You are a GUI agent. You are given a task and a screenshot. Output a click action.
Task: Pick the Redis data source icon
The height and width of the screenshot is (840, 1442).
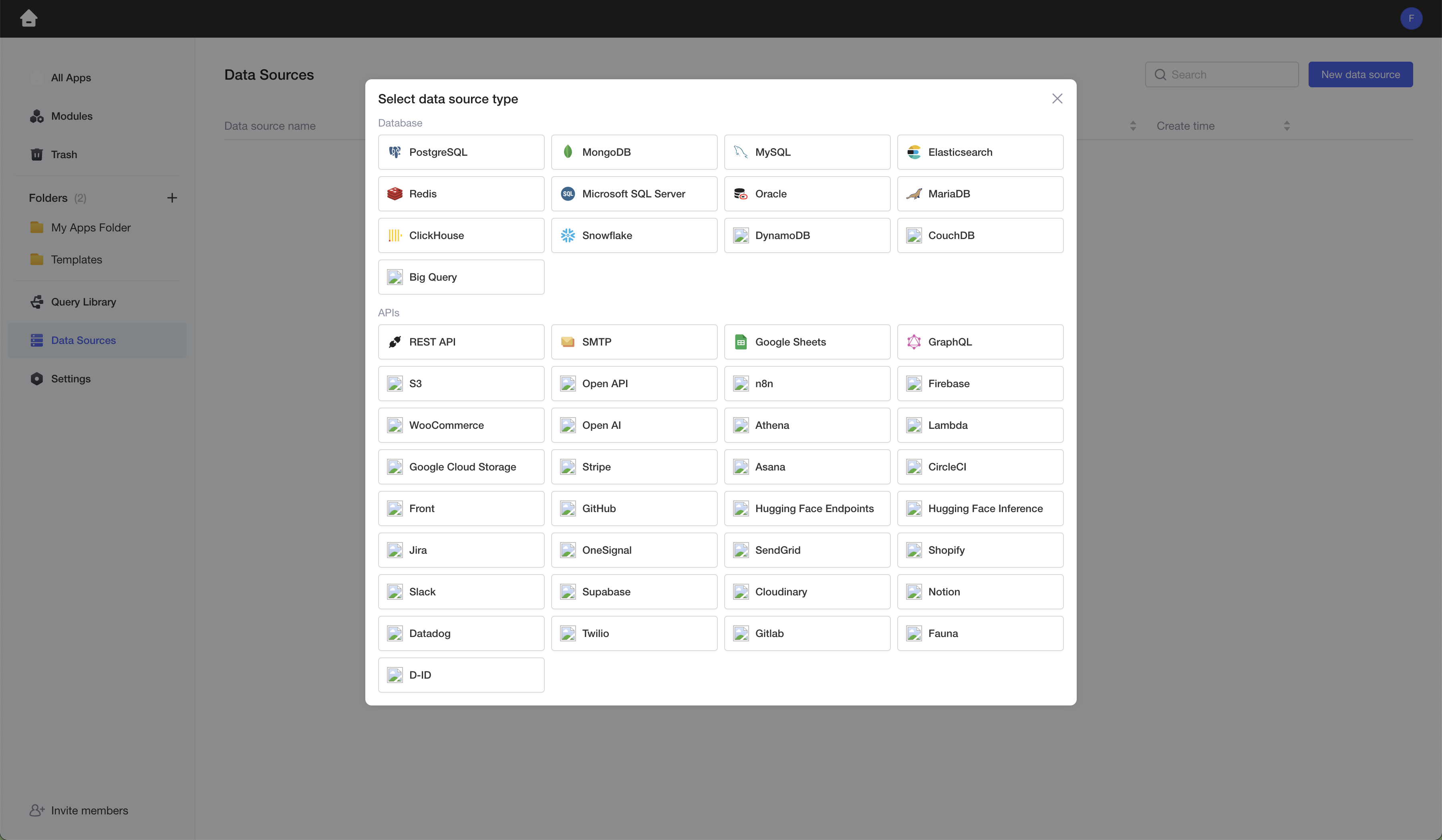point(395,194)
